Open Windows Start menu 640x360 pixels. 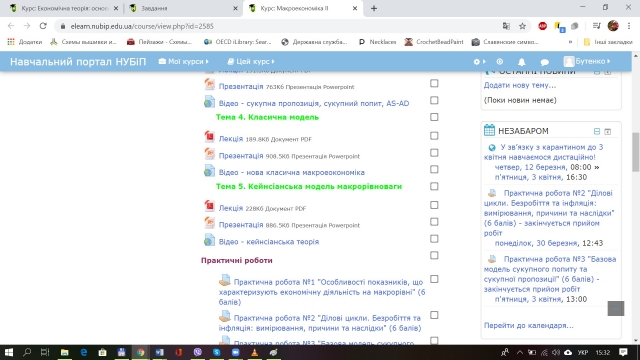coord(9,352)
